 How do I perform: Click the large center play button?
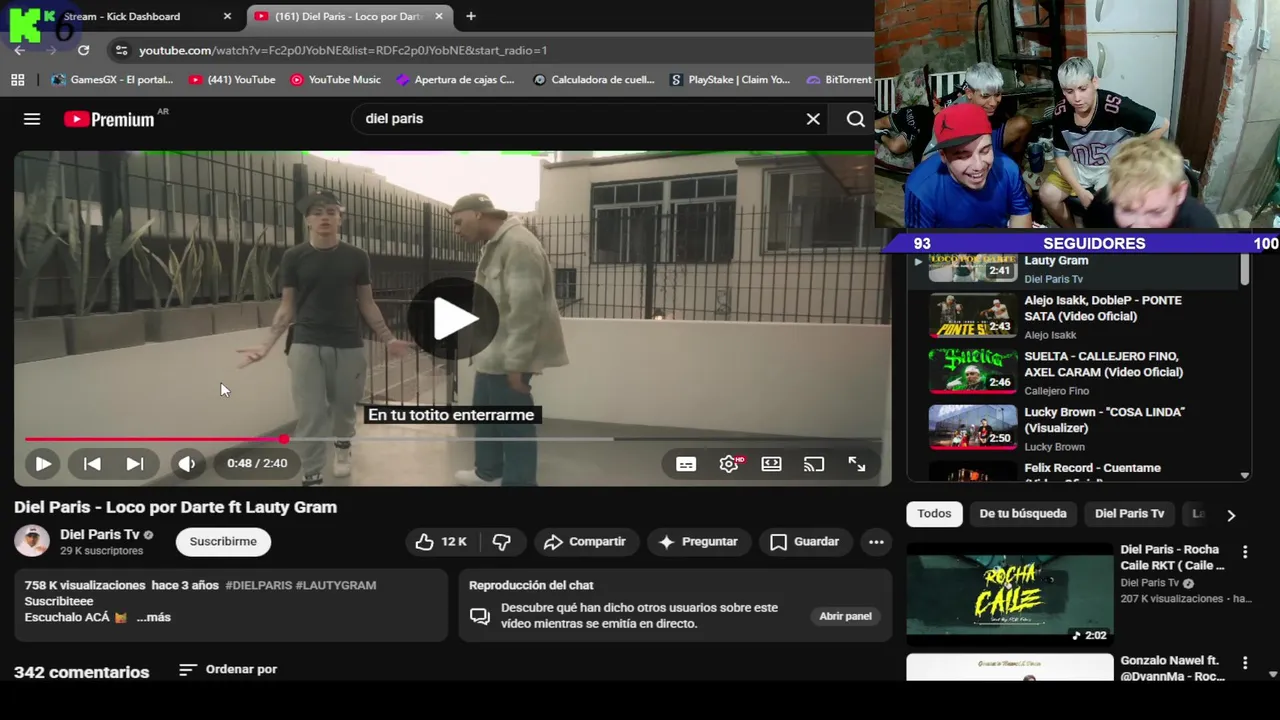pos(454,319)
